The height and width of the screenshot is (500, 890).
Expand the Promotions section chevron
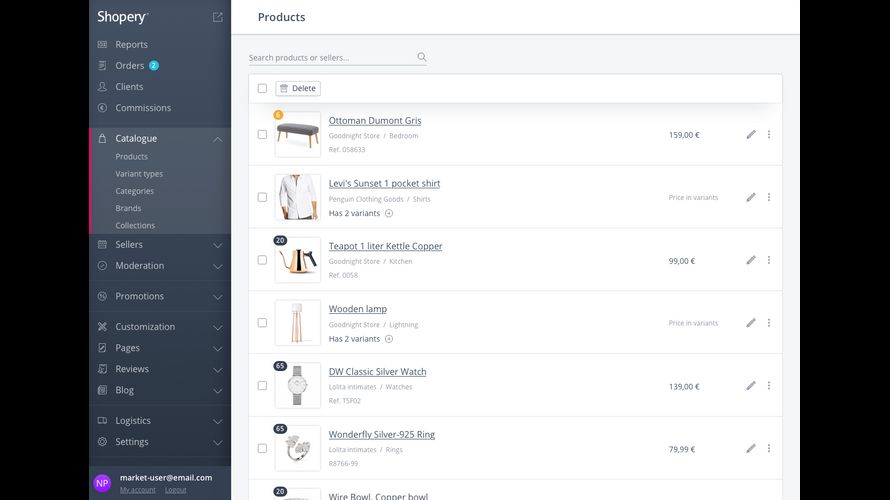tap(217, 297)
